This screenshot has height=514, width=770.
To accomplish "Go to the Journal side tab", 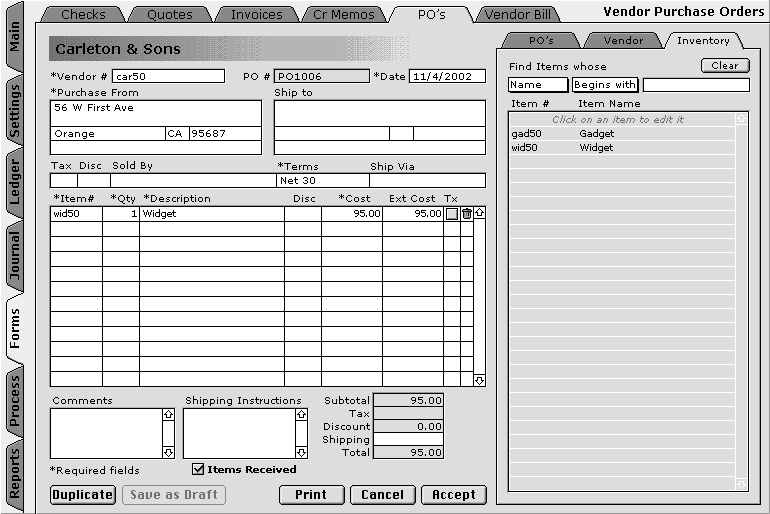I will [x=15, y=256].
